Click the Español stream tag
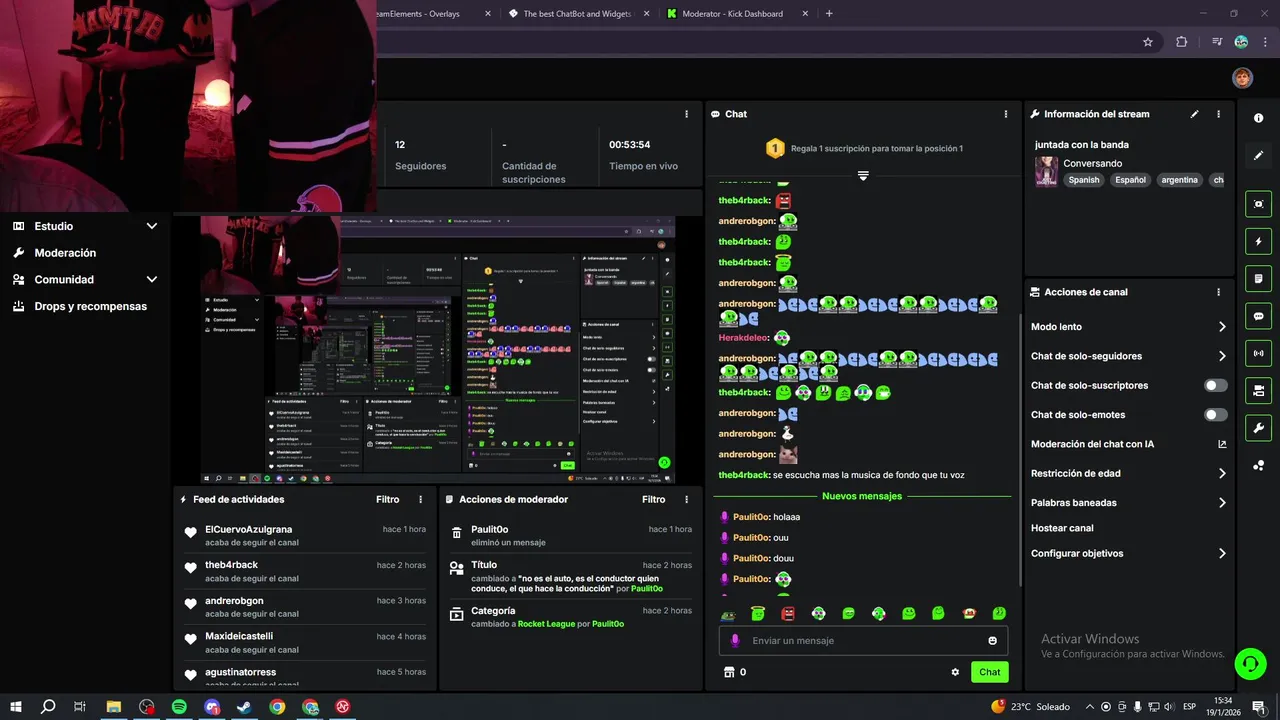1280x720 pixels. (1130, 180)
